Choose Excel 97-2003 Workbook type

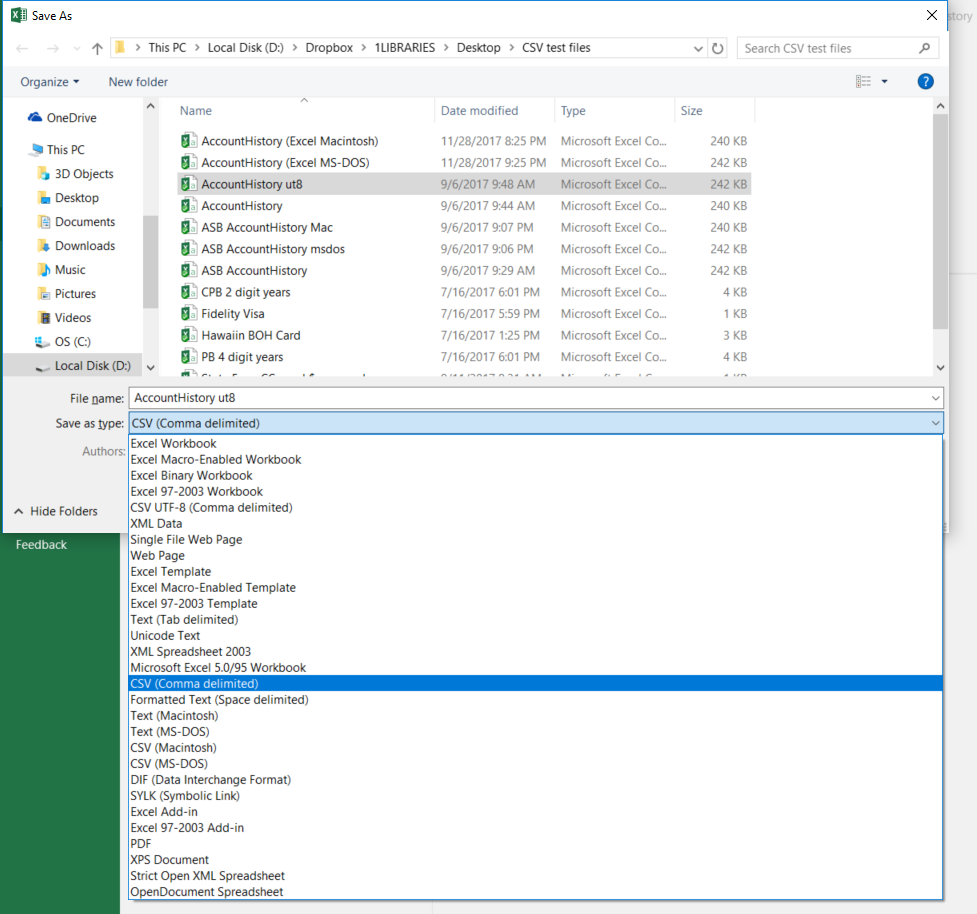(x=535, y=492)
